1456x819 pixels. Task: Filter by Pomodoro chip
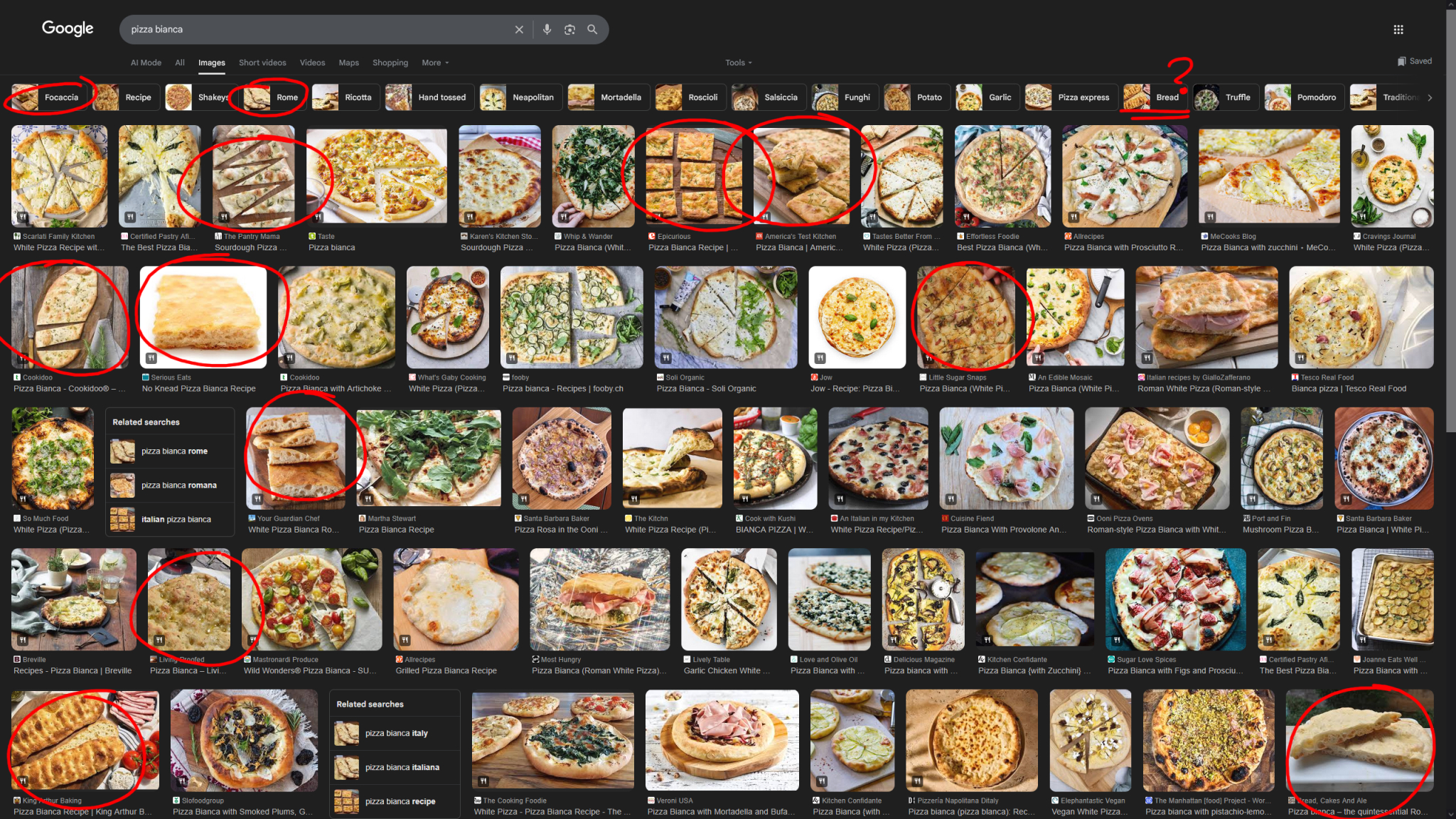(1304, 97)
